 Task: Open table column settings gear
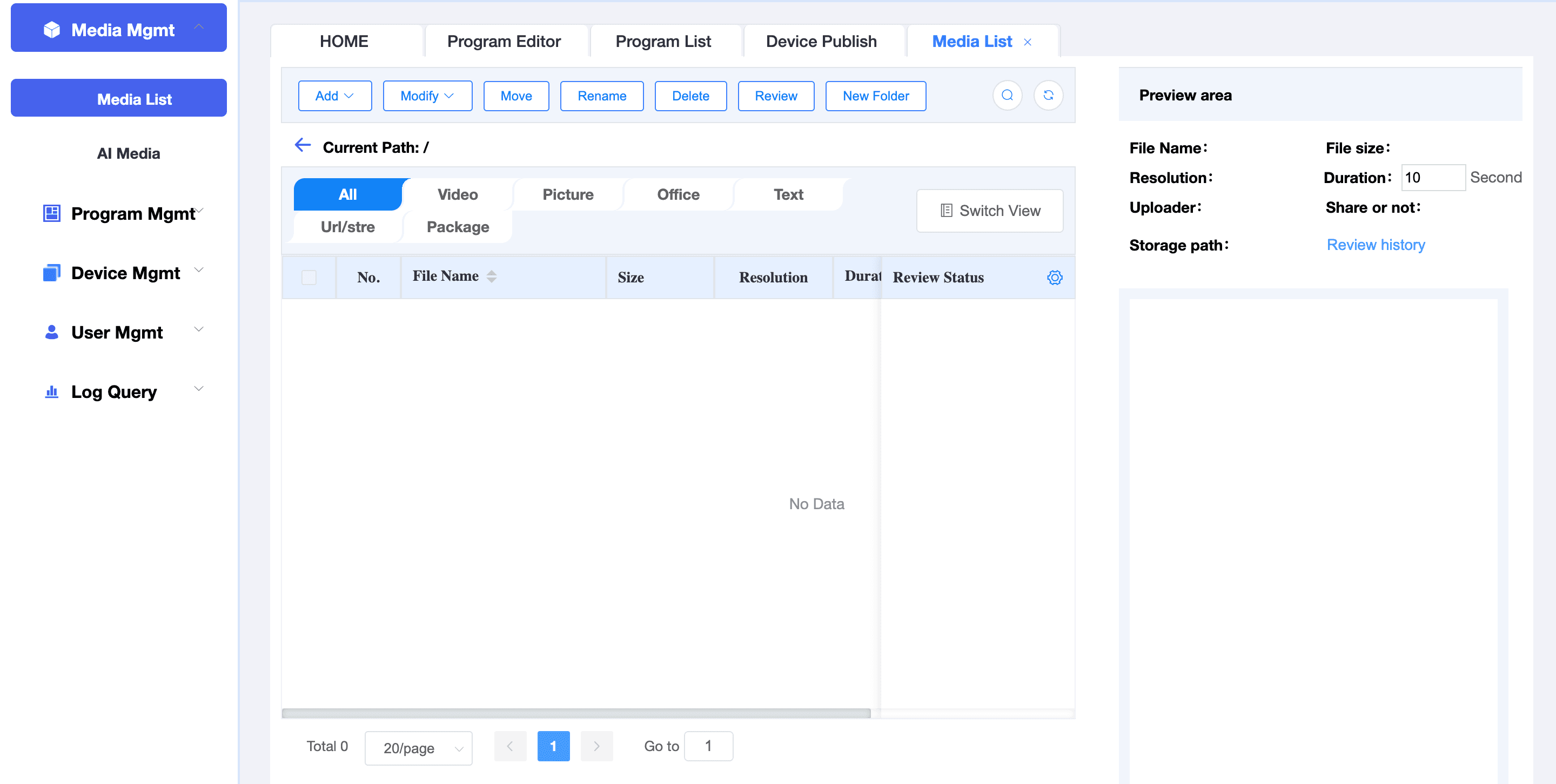tap(1055, 277)
